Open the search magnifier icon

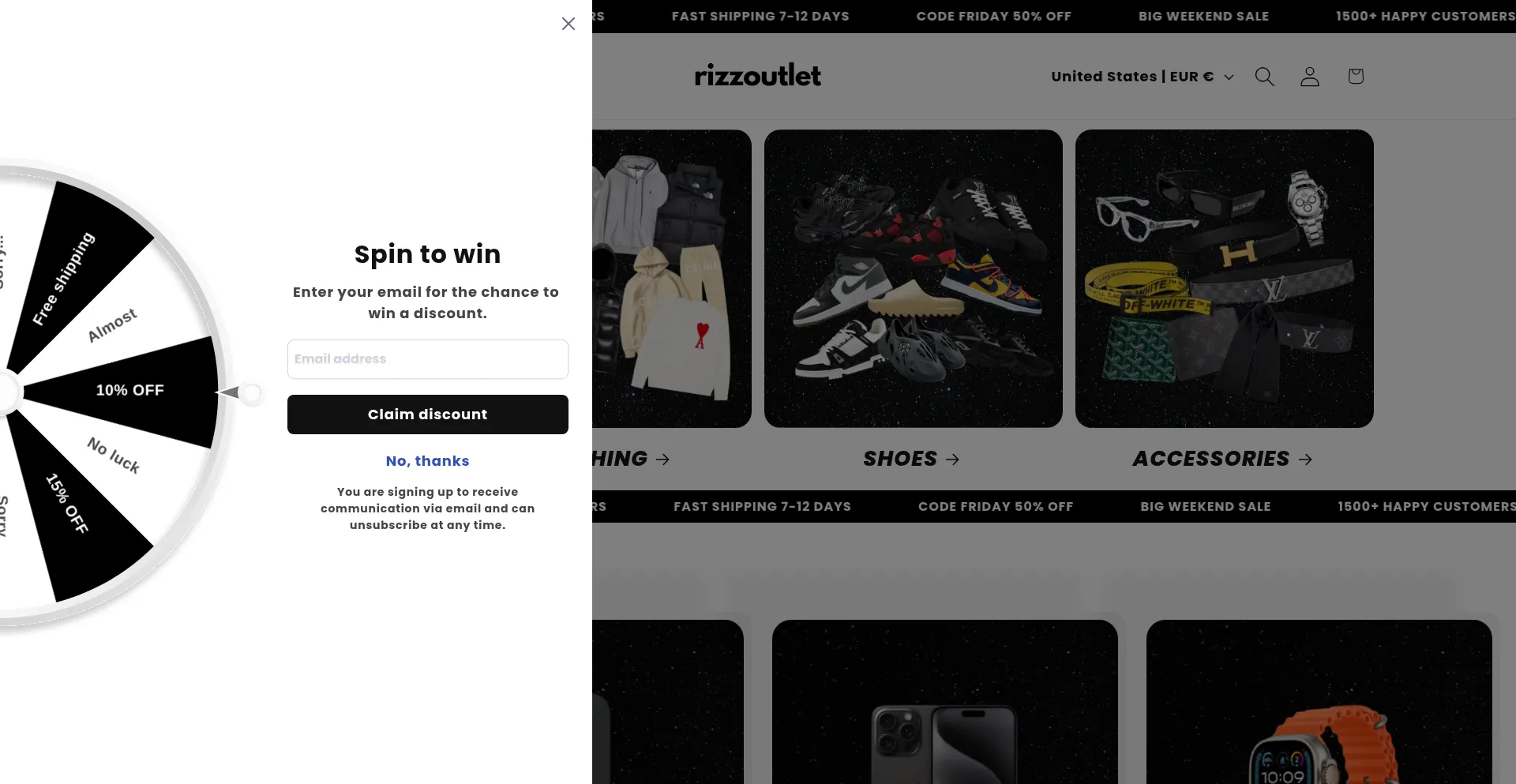pyautogui.click(x=1265, y=77)
